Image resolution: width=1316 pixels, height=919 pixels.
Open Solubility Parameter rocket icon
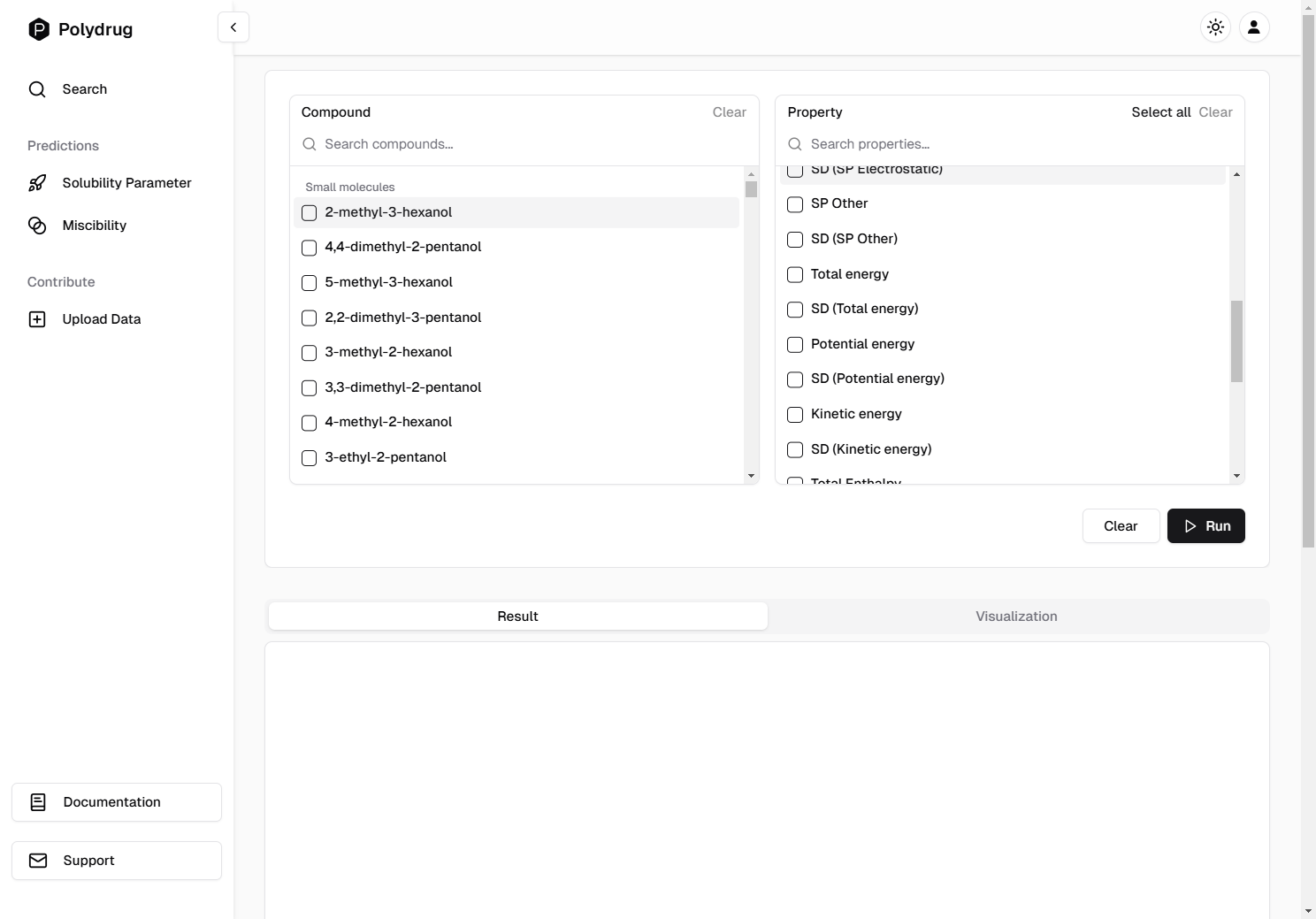coord(37,183)
